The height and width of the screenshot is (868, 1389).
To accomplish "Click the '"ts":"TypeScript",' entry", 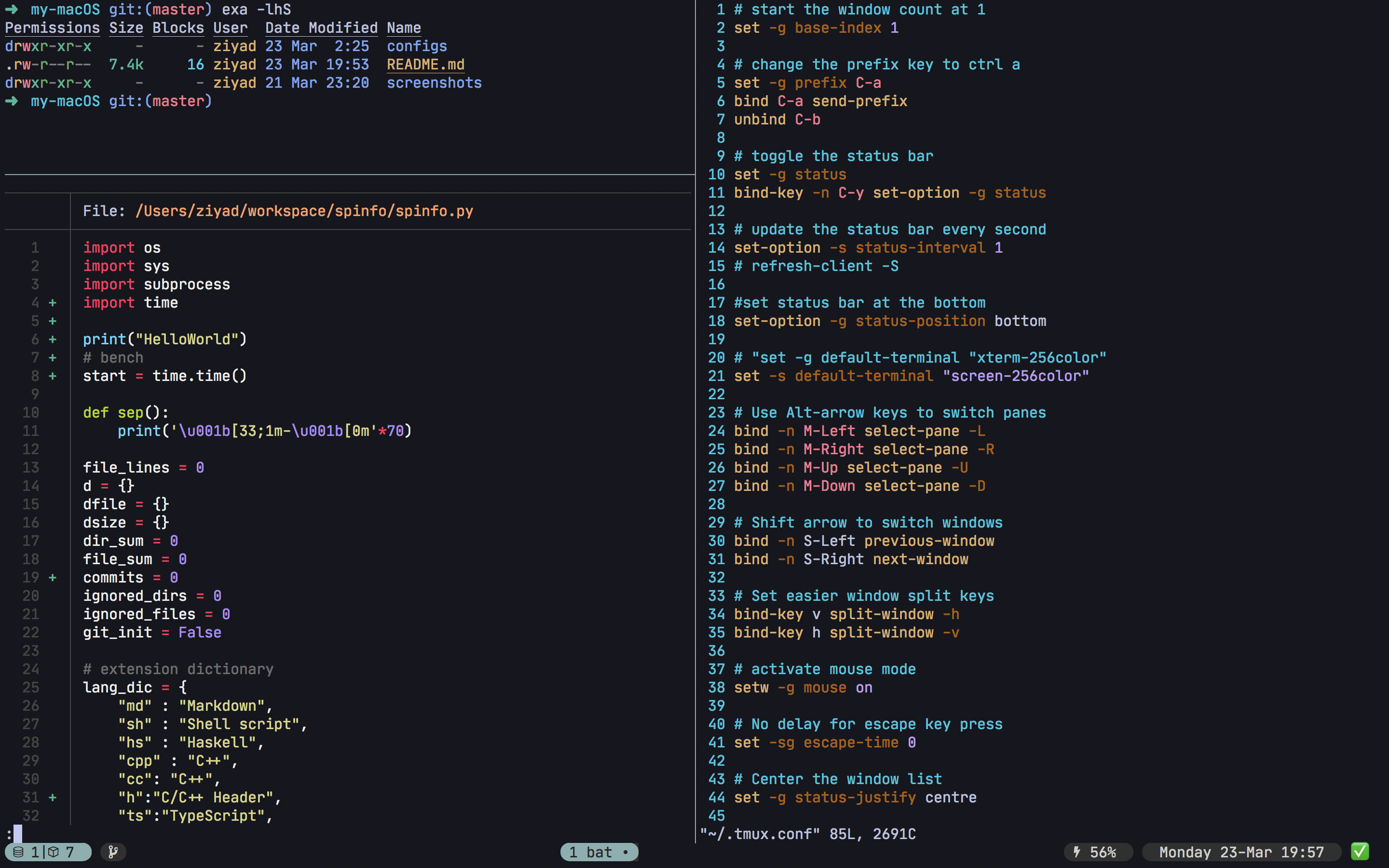I will click(195, 816).
